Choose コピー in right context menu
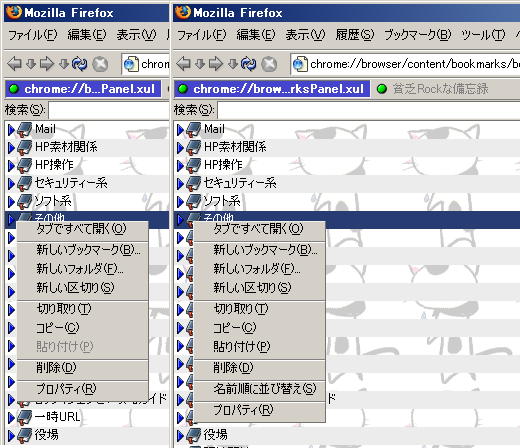 pos(259,328)
